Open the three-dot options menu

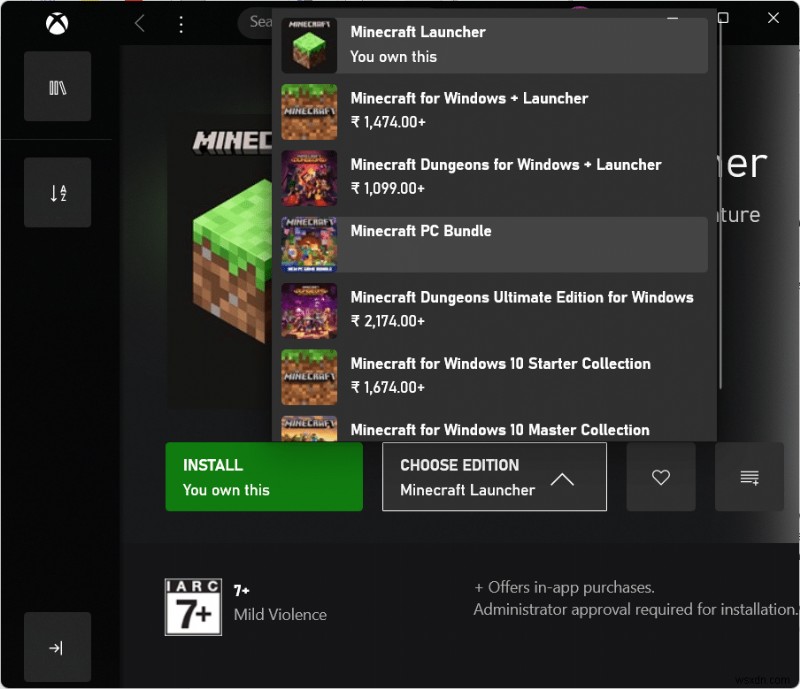point(181,22)
